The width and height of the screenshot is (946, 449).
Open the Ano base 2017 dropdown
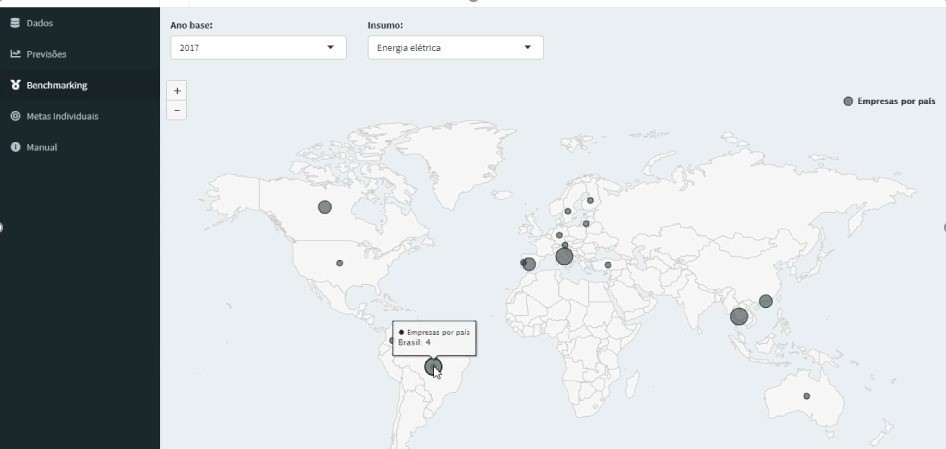click(x=258, y=48)
